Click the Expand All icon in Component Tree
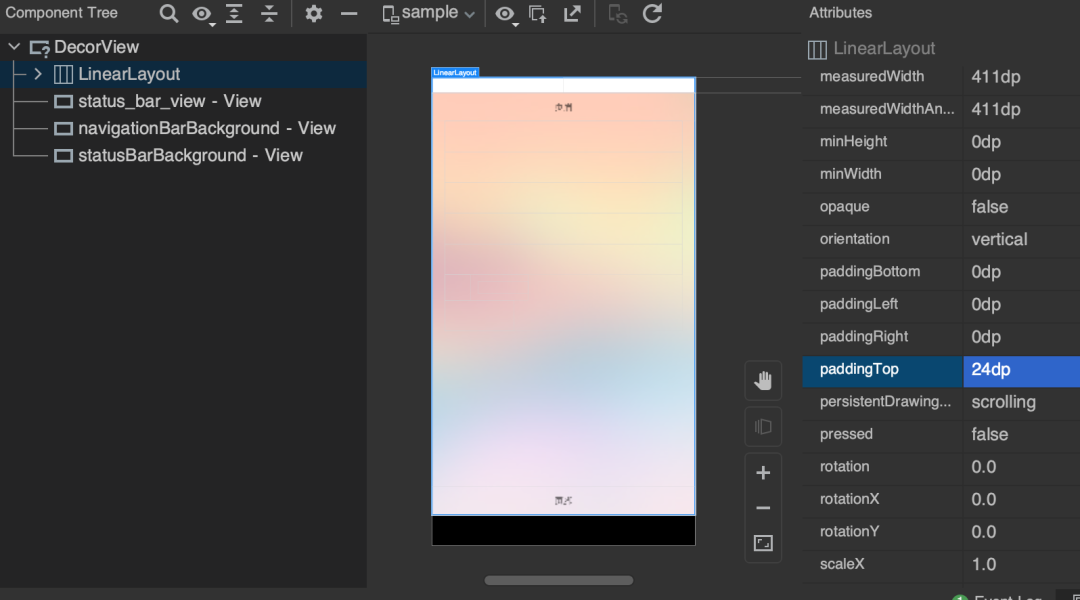Viewport: 1080px width, 600px height. [x=235, y=14]
